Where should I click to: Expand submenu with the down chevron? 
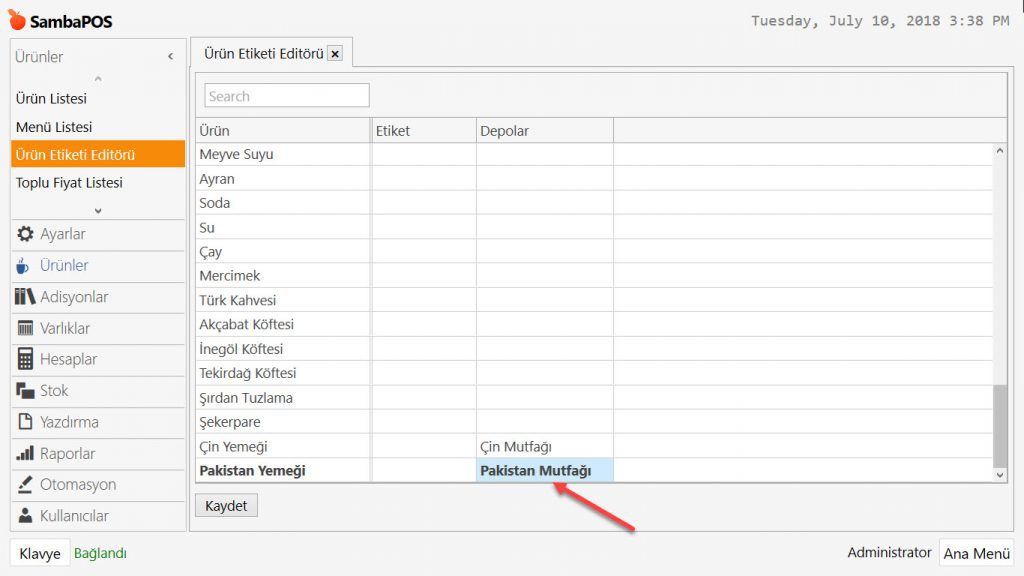coord(98,210)
